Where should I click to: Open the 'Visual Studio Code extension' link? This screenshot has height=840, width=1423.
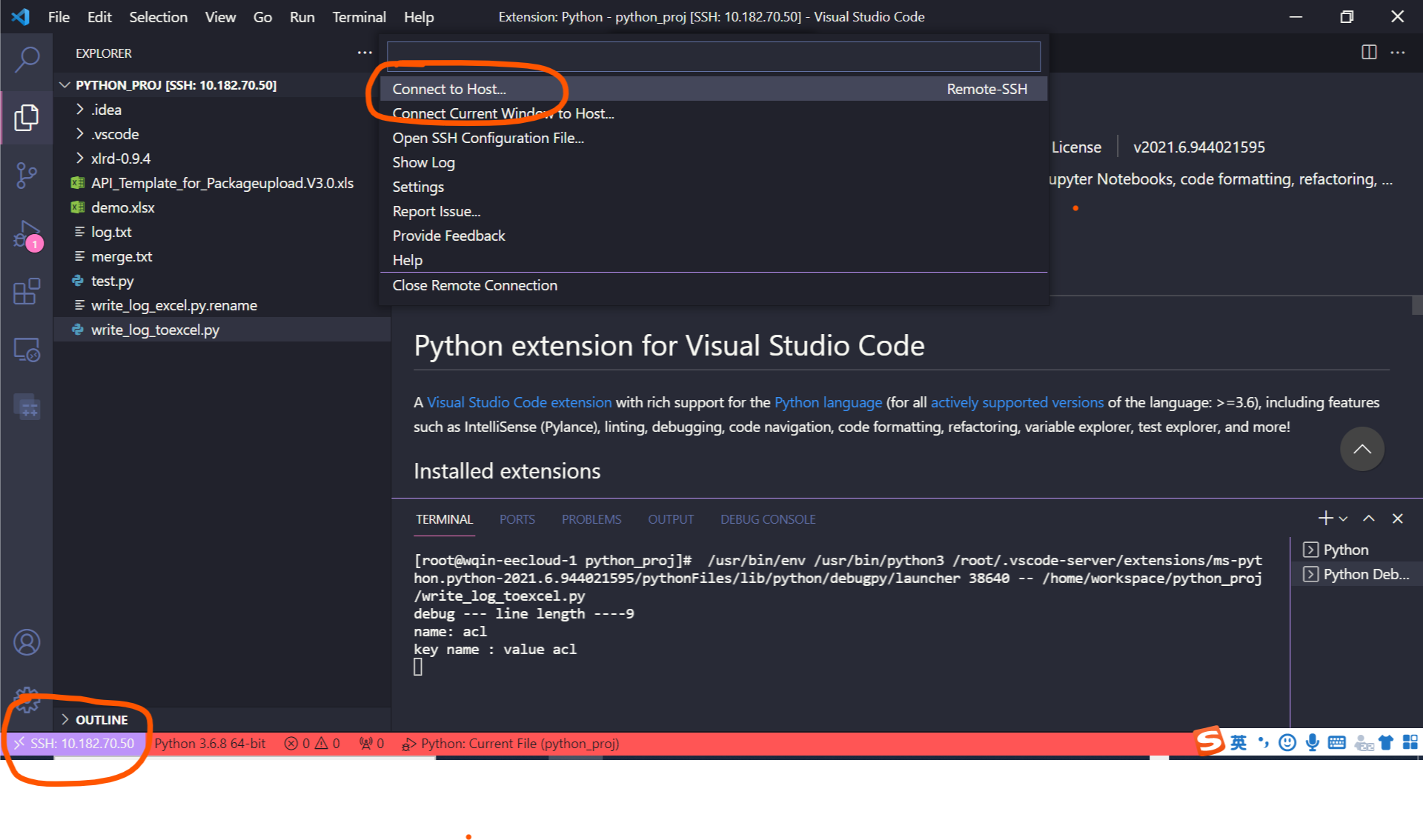point(518,402)
